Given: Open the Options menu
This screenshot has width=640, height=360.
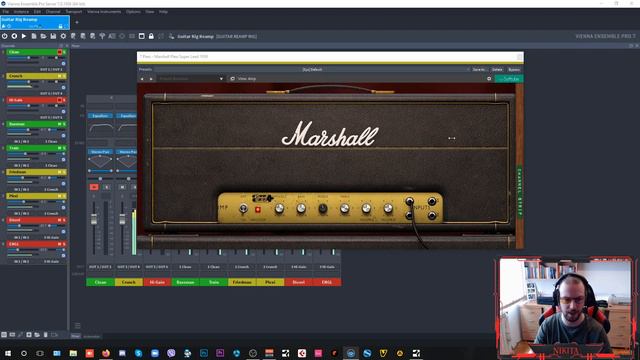Looking at the screenshot, I should pos(133,12).
